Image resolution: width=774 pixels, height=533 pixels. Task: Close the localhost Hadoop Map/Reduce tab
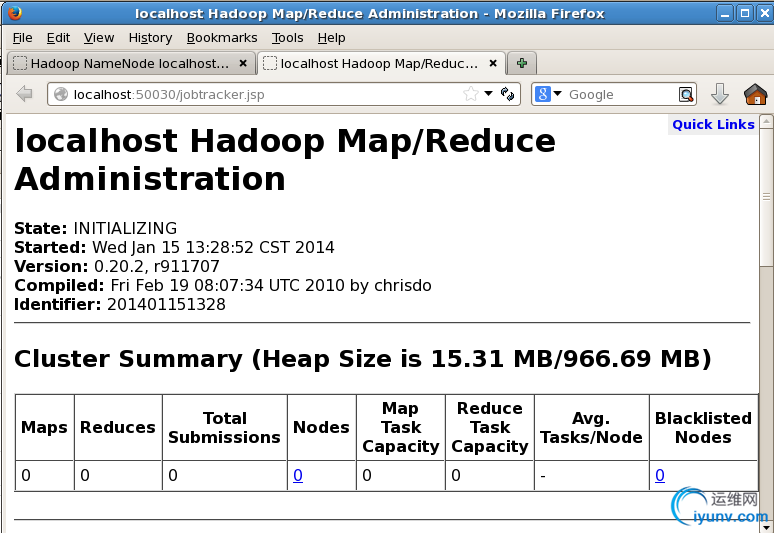493,63
